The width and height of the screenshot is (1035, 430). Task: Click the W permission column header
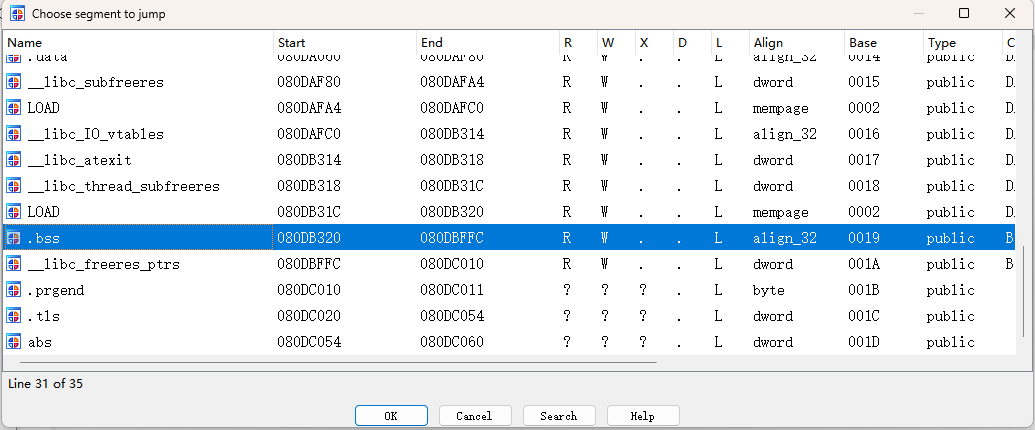[617, 43]
